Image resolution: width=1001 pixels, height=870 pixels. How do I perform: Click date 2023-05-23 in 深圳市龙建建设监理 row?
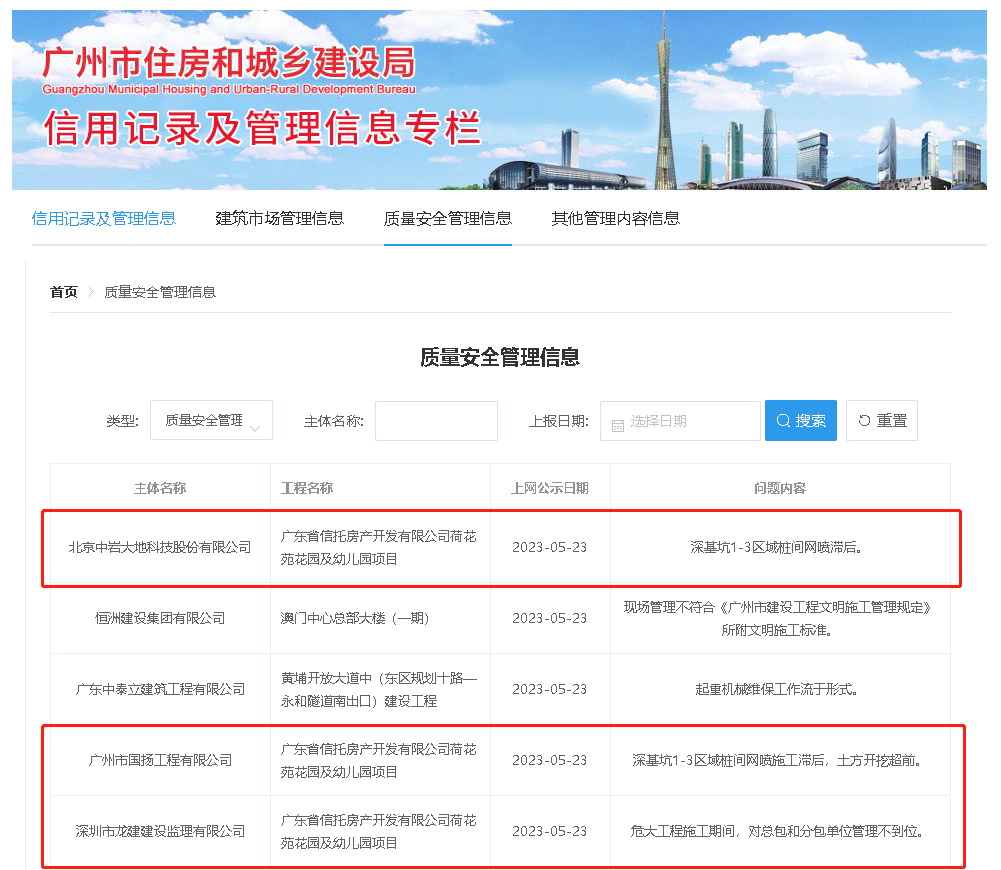550,830
